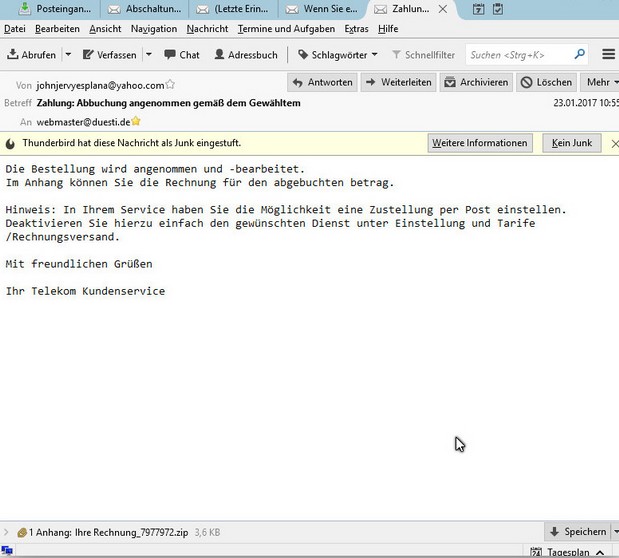
Task: Expand Tagesplan chevron arrow
Action: 600,552
